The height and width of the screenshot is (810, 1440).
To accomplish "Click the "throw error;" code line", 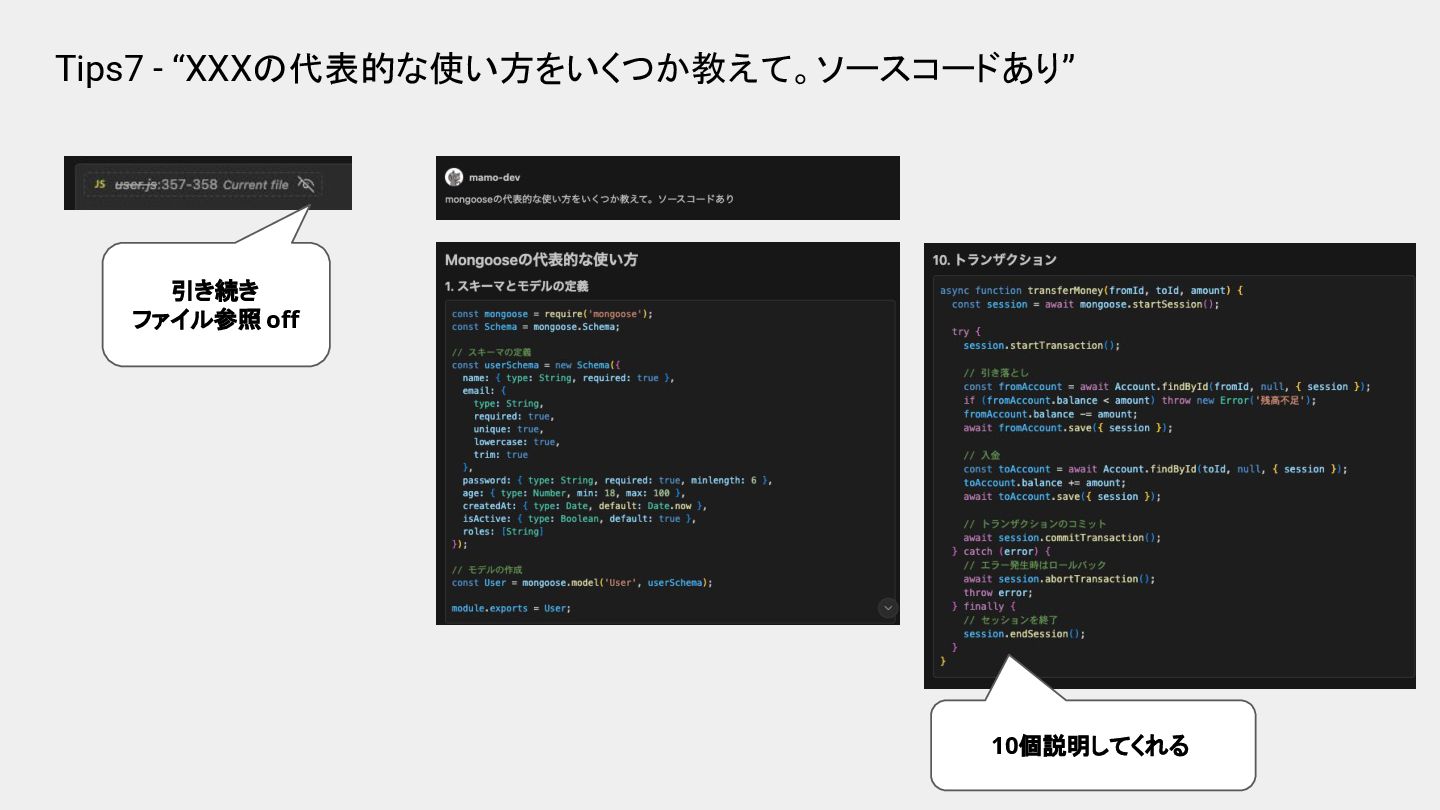I will pyautogui.click(x=998, y=593).
